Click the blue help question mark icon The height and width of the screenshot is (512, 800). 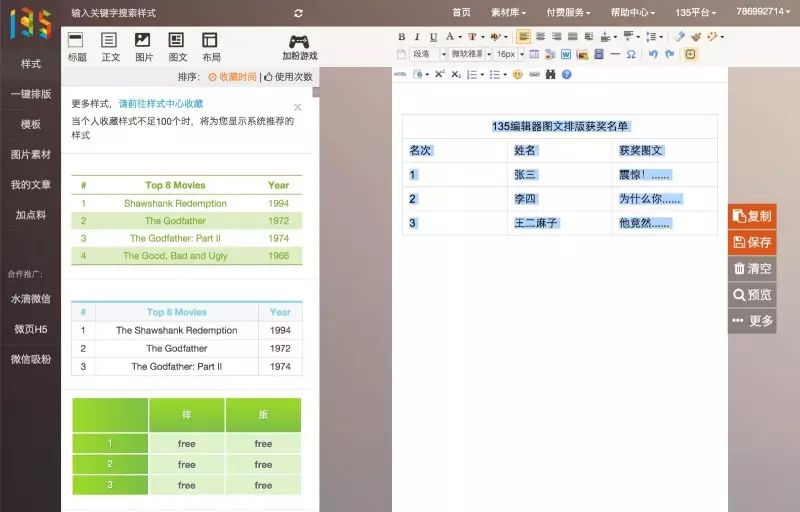click(566, 74)
